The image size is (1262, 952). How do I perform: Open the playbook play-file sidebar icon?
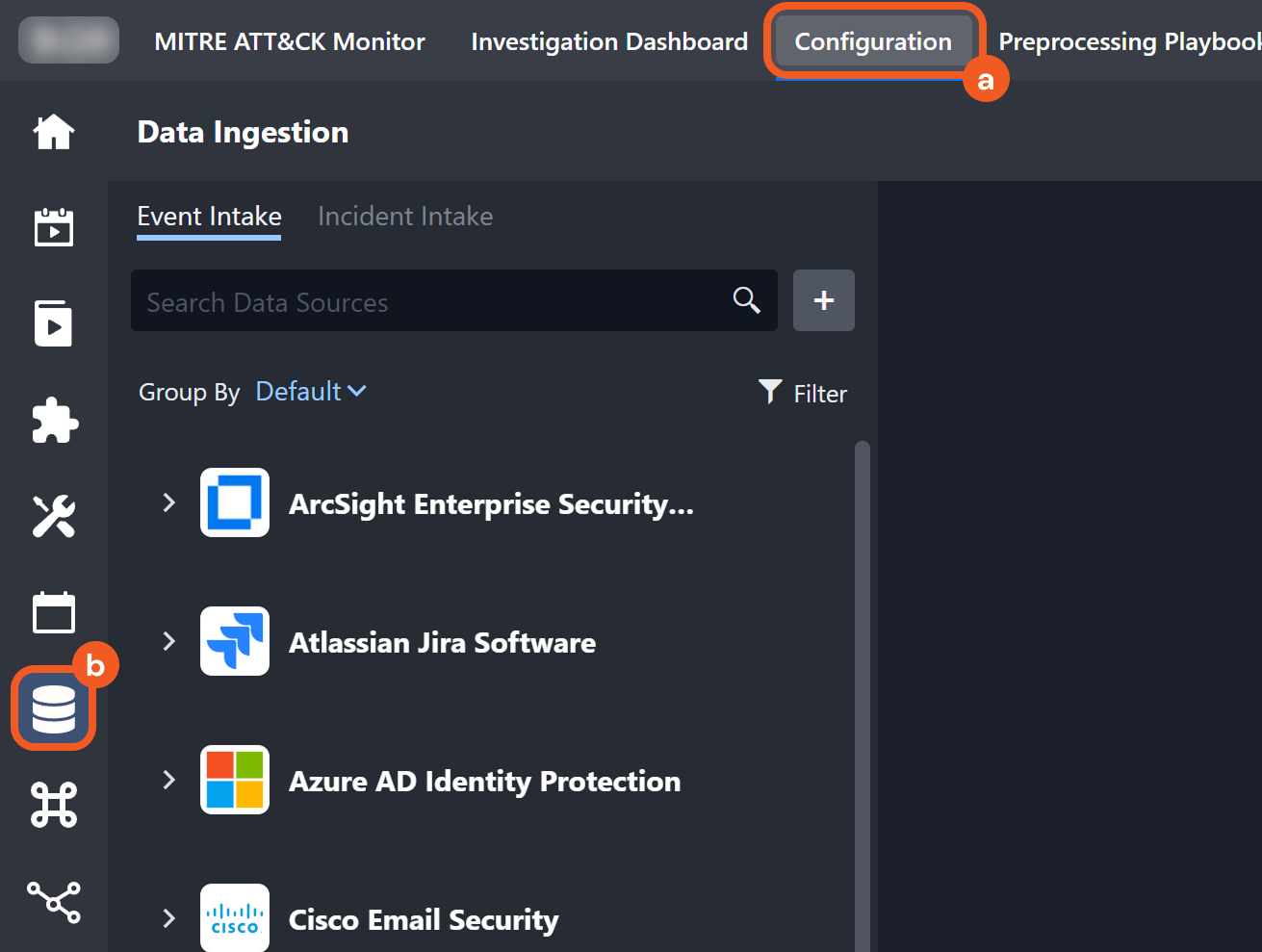[x=54, y=323]
